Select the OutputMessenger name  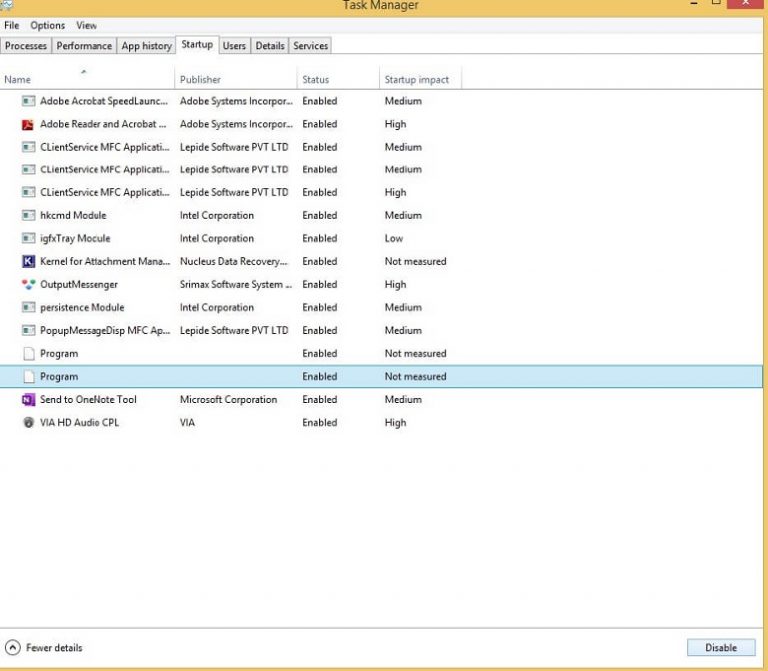[79, 285]
